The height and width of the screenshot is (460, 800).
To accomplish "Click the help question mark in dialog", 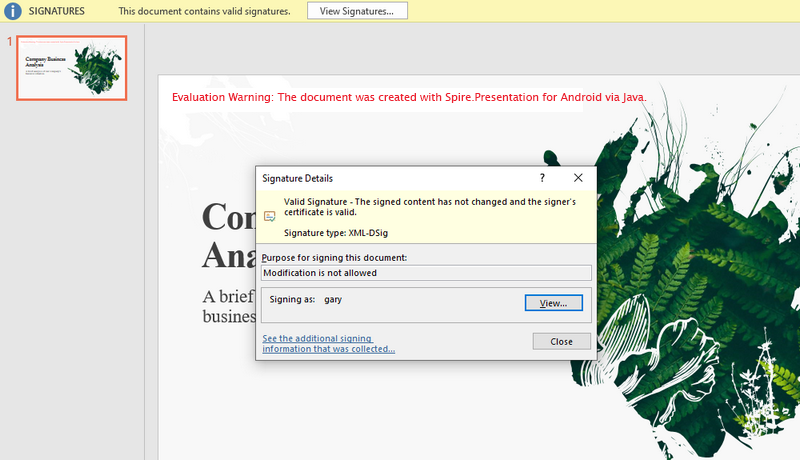I will 541,177.
